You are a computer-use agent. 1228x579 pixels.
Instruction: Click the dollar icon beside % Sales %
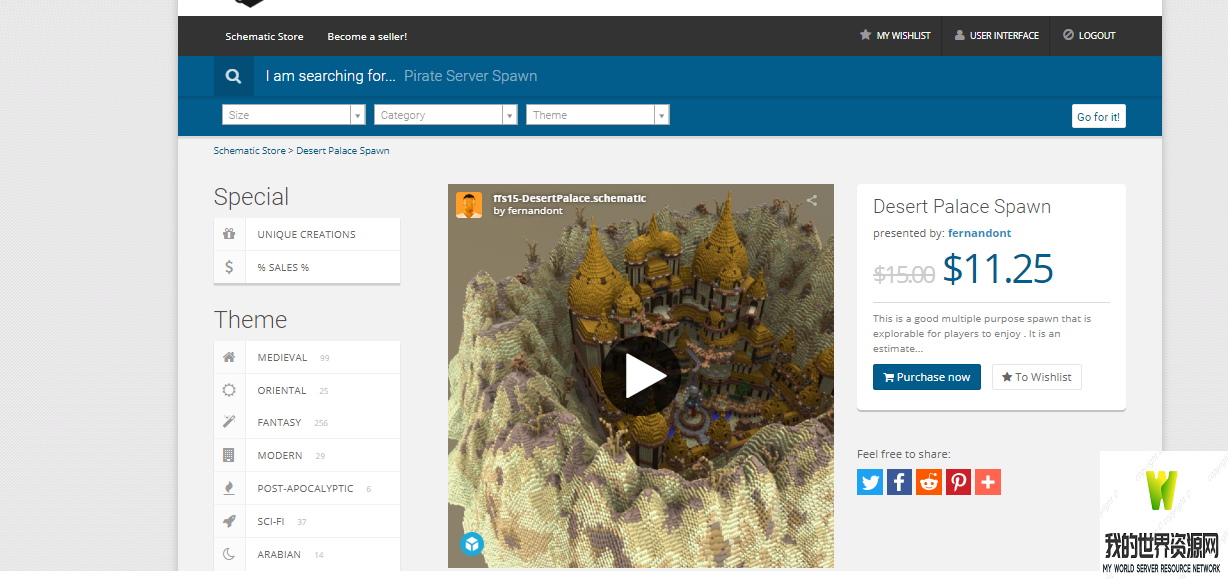[229, 267]
